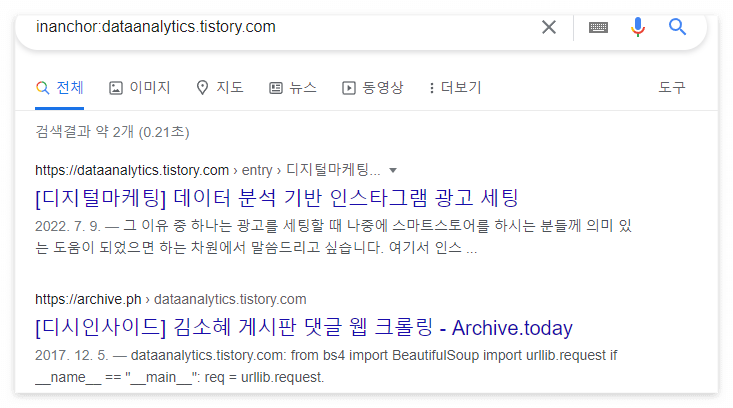733x408 pixels.
Task: Submit search with the magnifying glass icon
Action: (x=677, y=27)
